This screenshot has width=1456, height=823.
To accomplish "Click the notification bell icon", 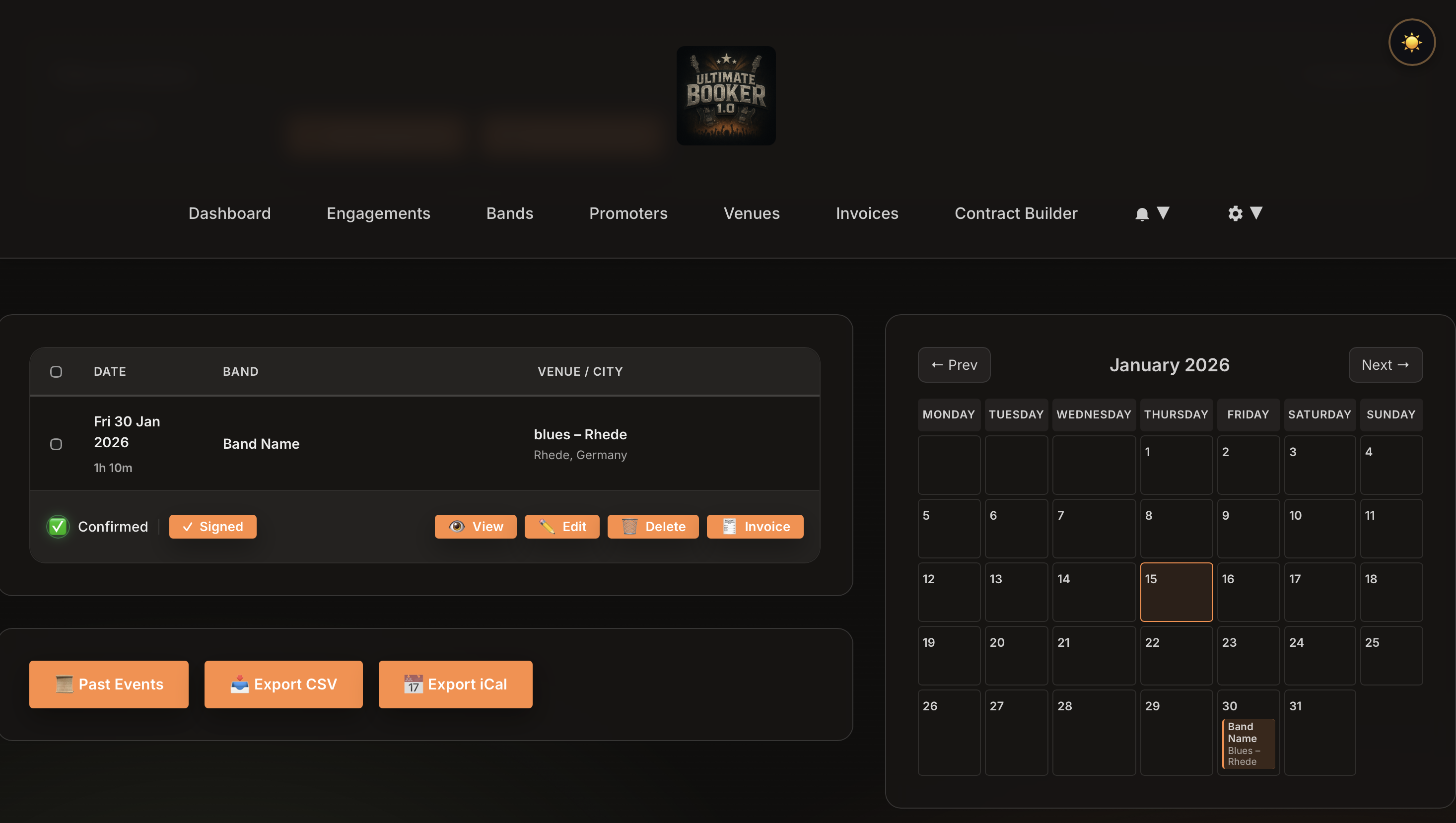I will (1142, 213).
